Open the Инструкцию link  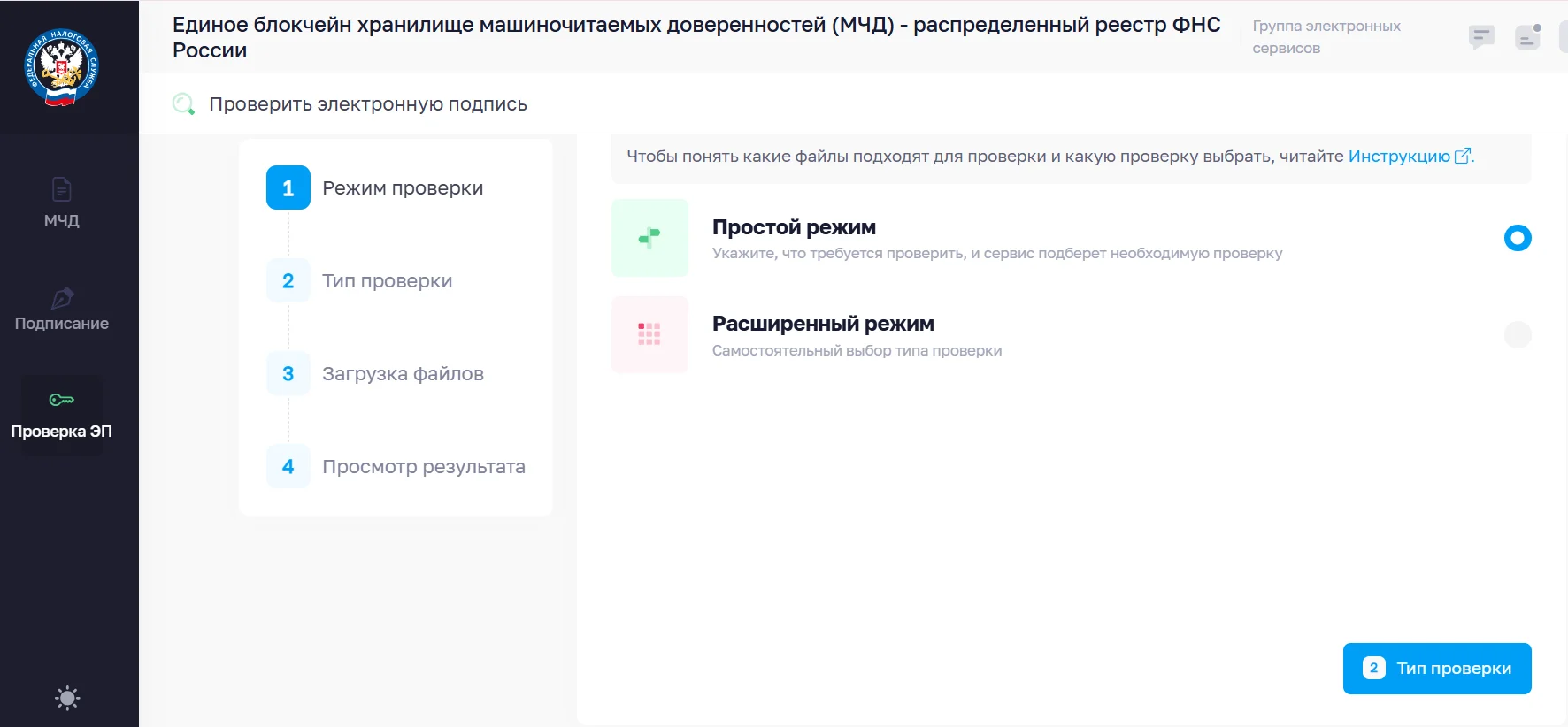point(1399,157)
